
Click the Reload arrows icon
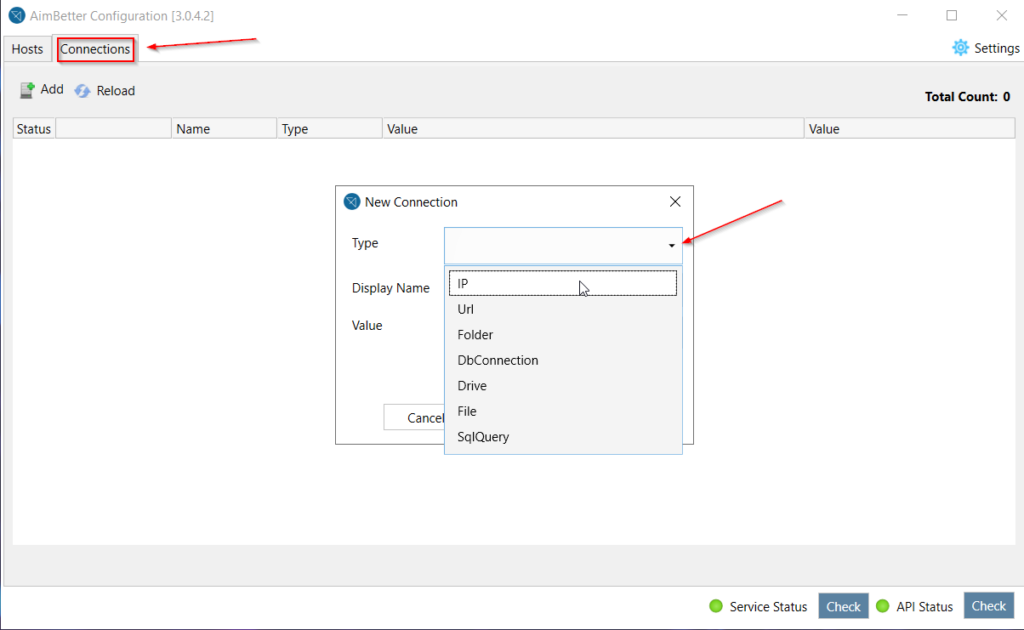pos(82,91)
